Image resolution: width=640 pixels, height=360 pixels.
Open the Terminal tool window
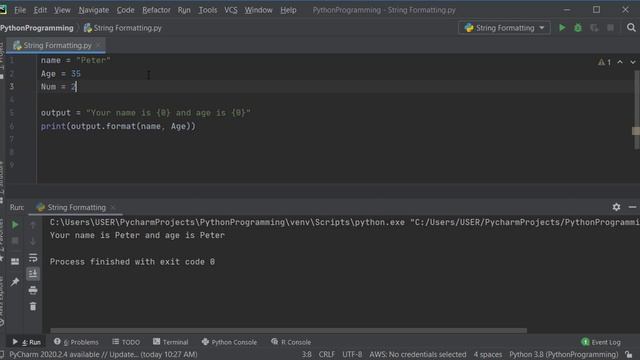(x=171, y=342)
